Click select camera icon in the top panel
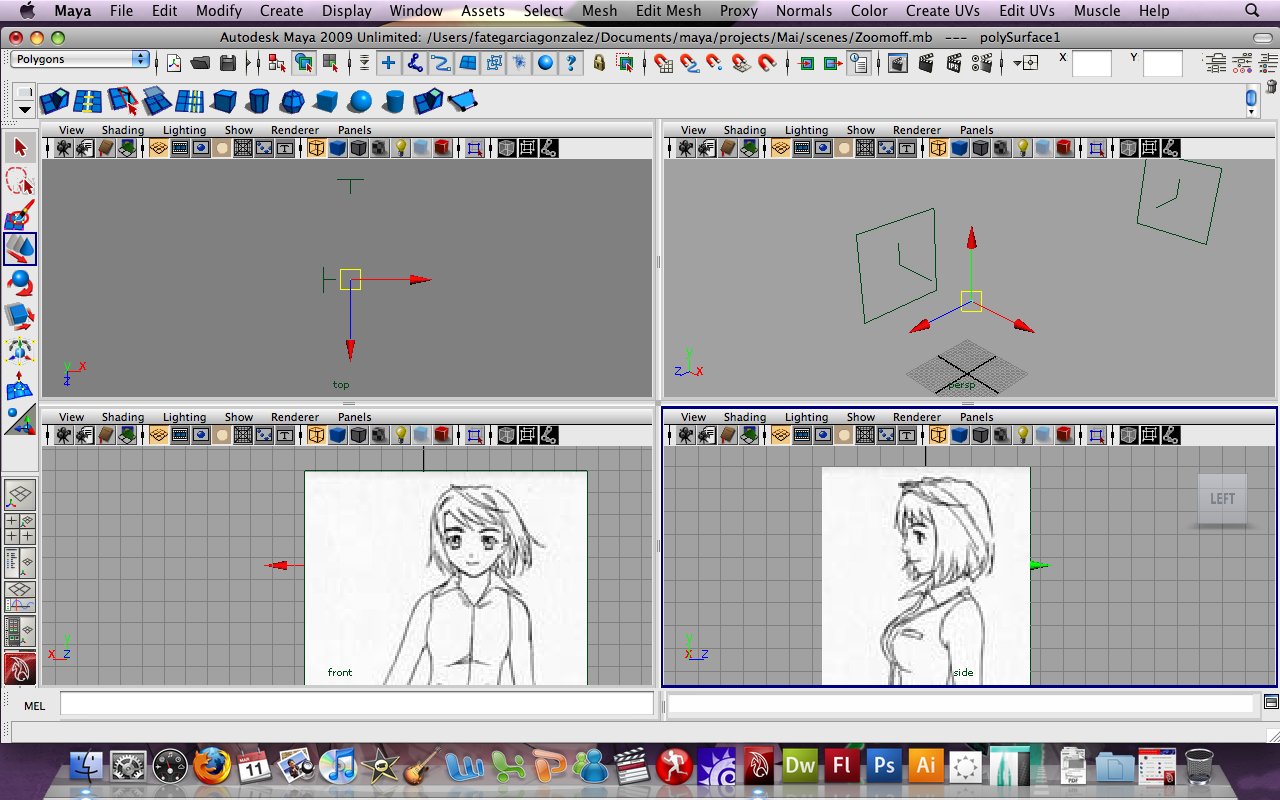Screen dimensions: 1280x800 63,148
